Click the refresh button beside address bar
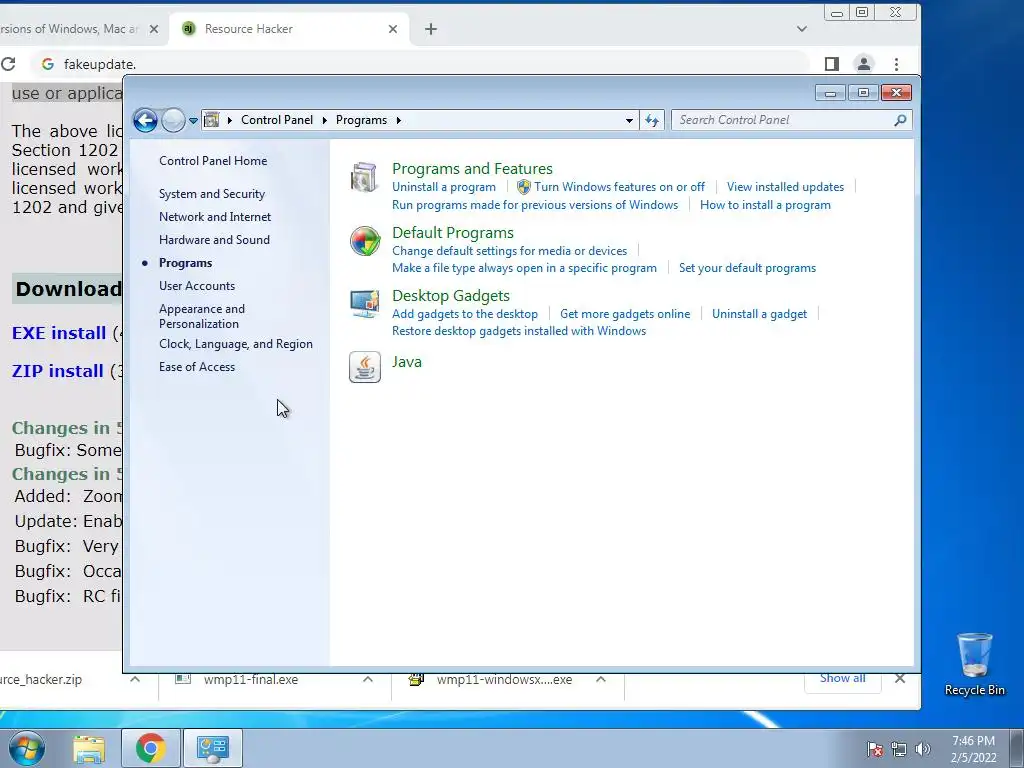Image resolution: width=1024 pixels, height=768 pixels. [652, 120]
